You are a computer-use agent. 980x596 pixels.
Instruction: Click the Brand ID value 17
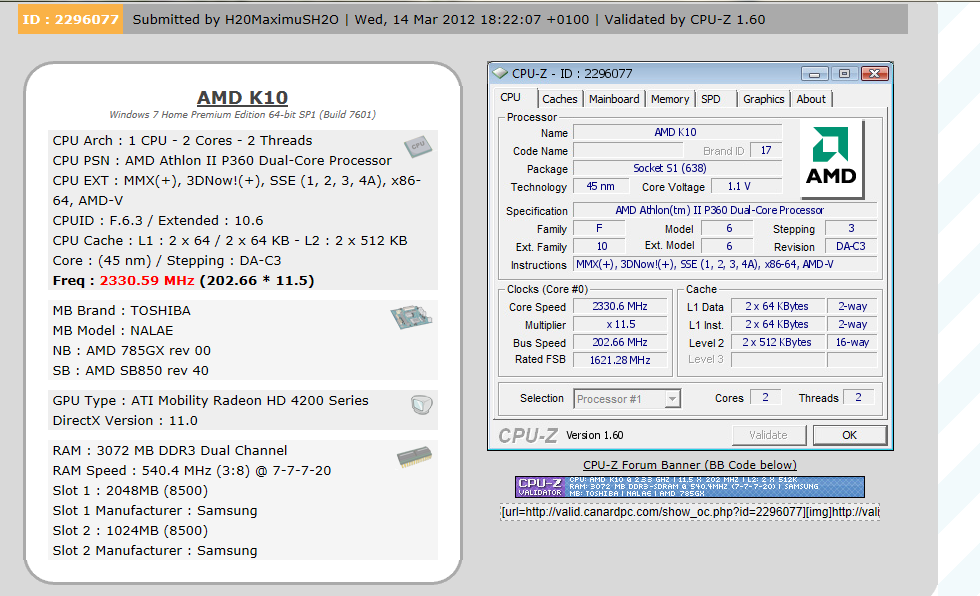click(x=766, y=151)
